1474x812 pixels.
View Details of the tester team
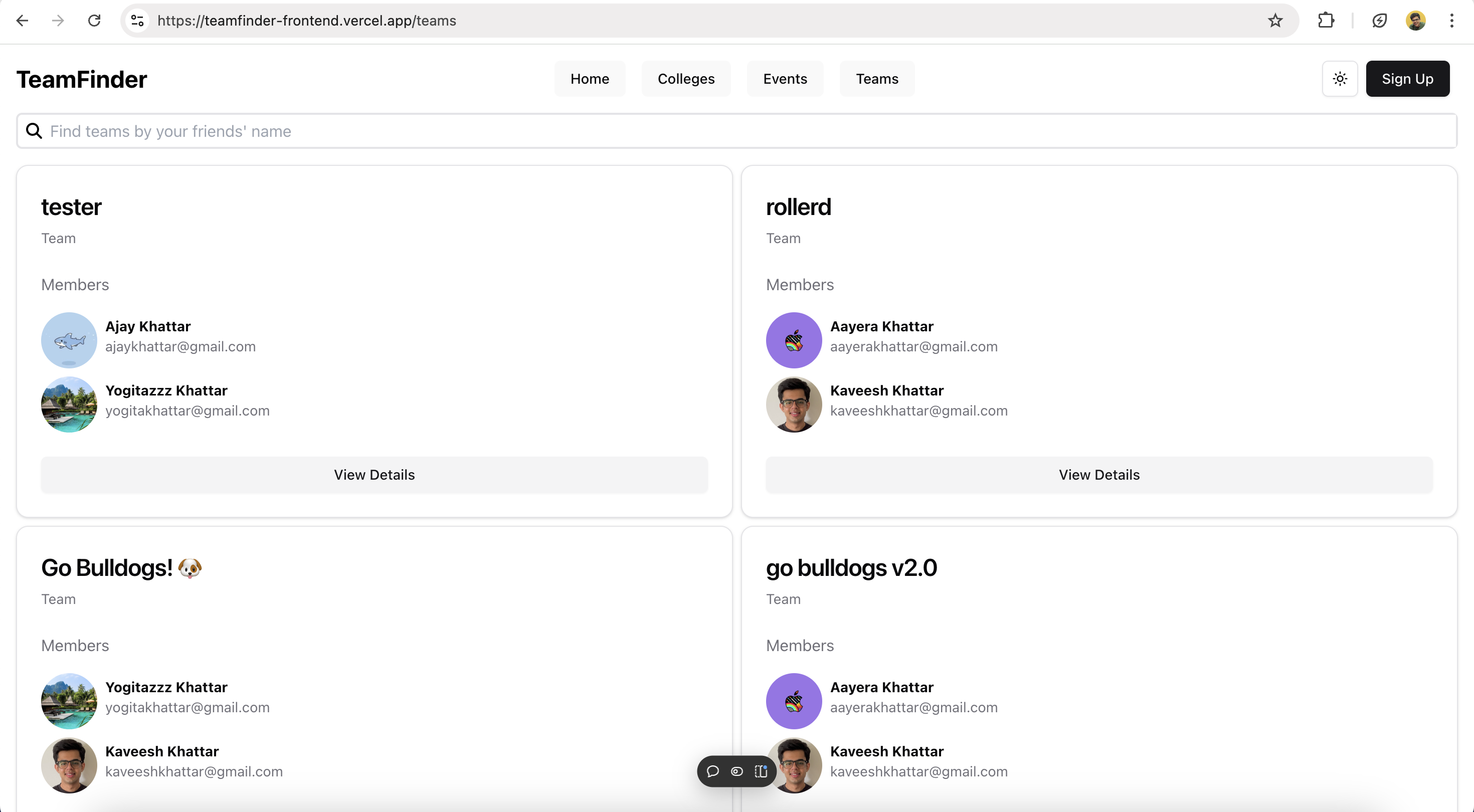click(x=374, y=474)
